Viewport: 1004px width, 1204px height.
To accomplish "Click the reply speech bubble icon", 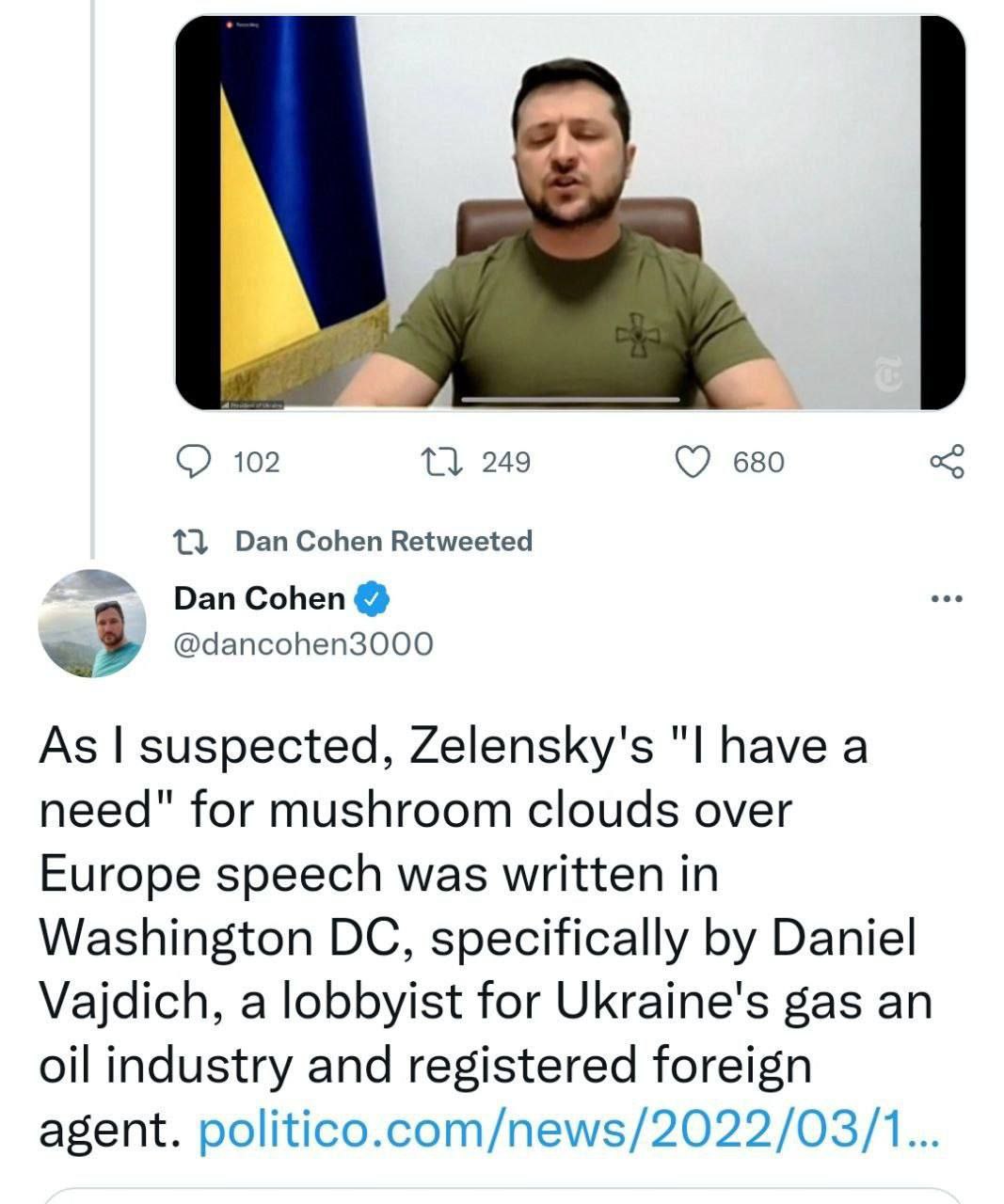I will [x=195, y=462].
